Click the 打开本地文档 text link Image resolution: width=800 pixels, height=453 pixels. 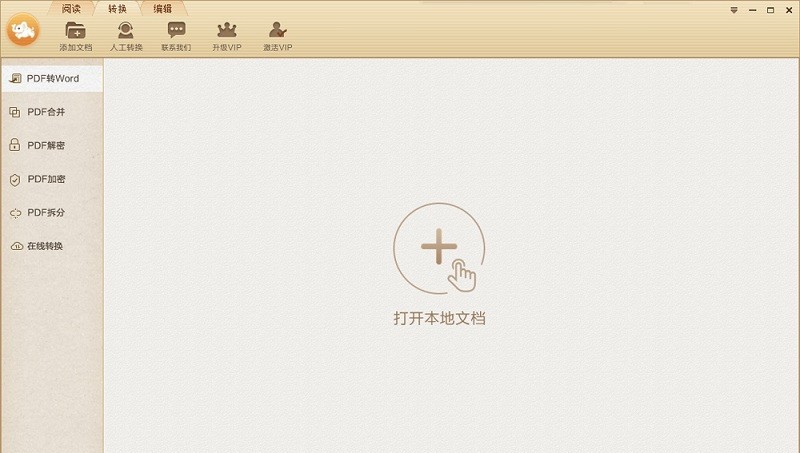coord(439,318)
